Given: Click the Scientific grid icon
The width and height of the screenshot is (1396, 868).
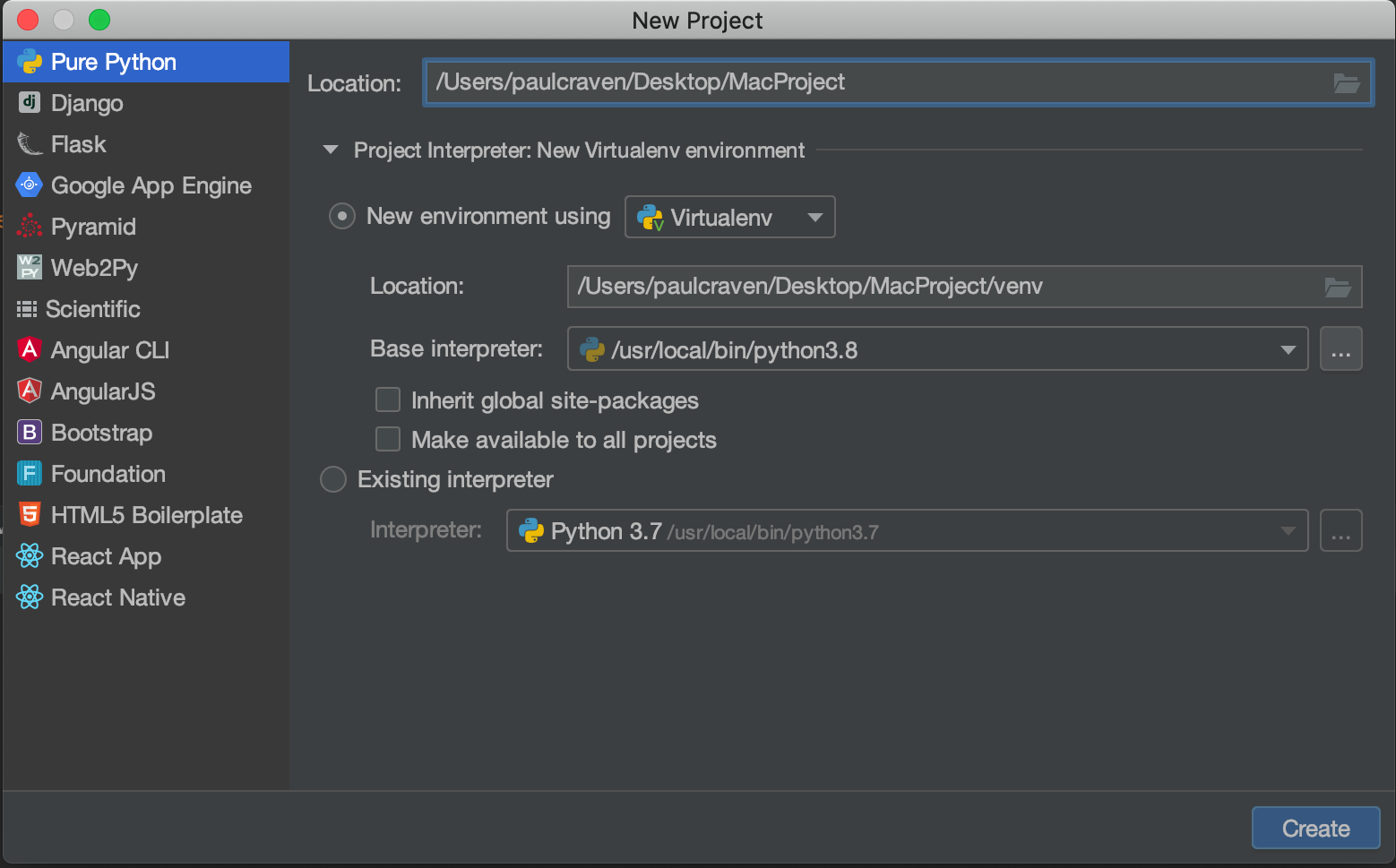Looking at the screenshot, I should (27, 309).
